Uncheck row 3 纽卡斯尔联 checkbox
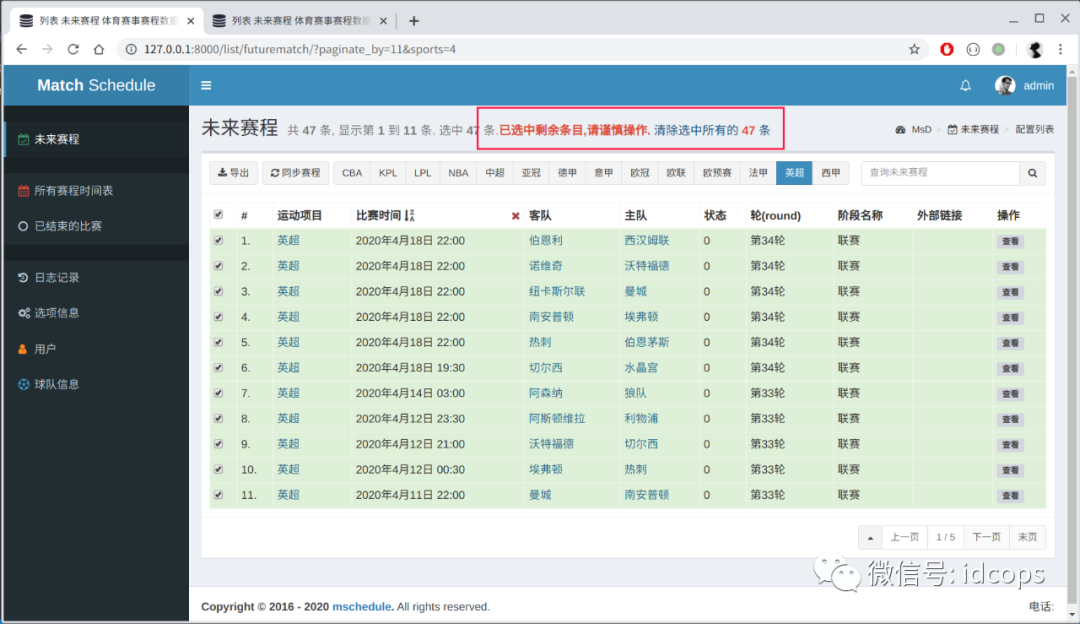The image size is (1080, 624). pos(218,291)
